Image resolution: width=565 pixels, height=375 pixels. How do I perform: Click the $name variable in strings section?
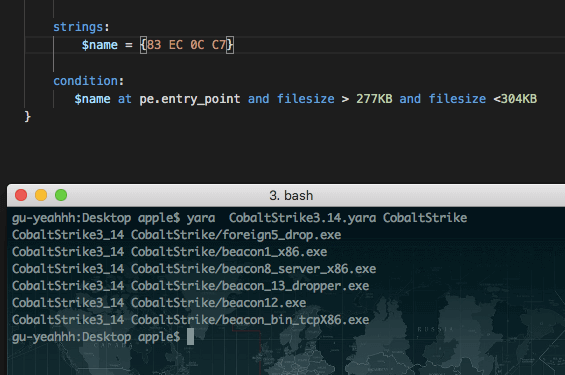[100, 45]
